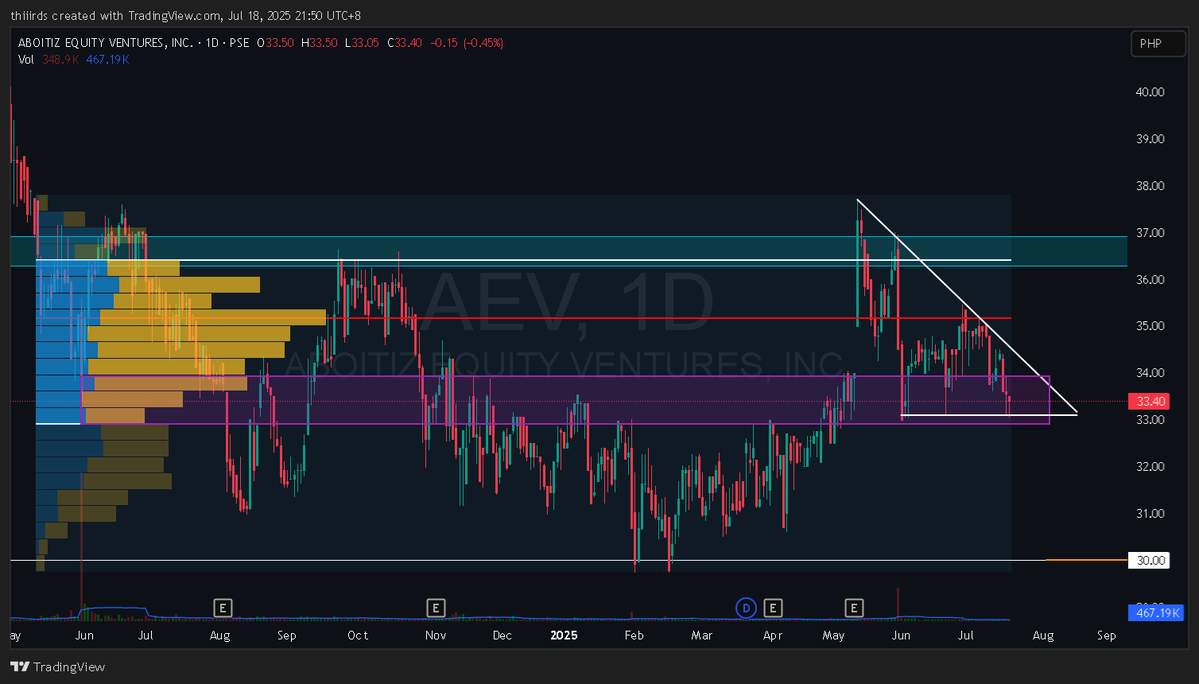Click the Sep label at far right of time axis

1106,635
